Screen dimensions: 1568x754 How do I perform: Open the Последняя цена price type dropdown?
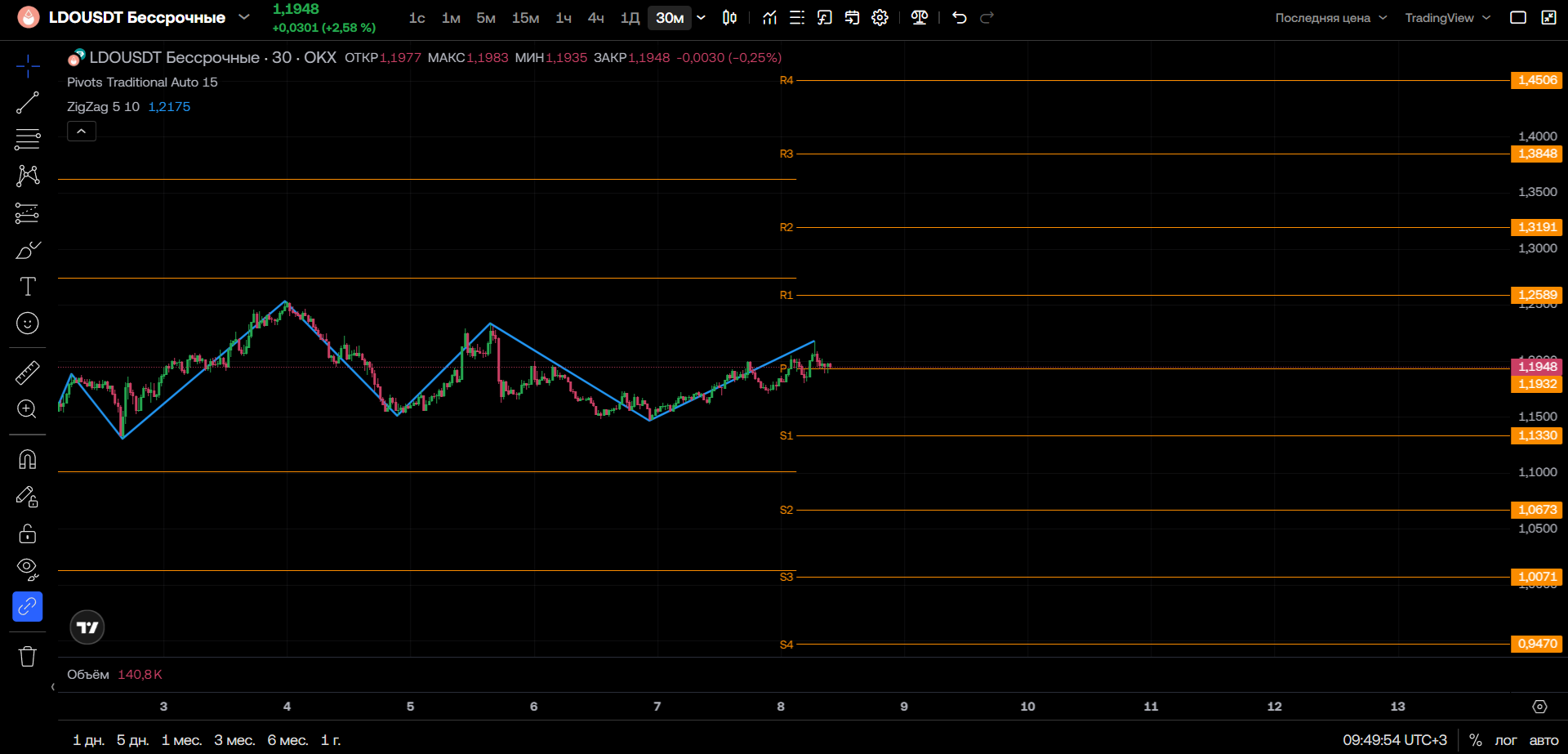point(1331,18)
